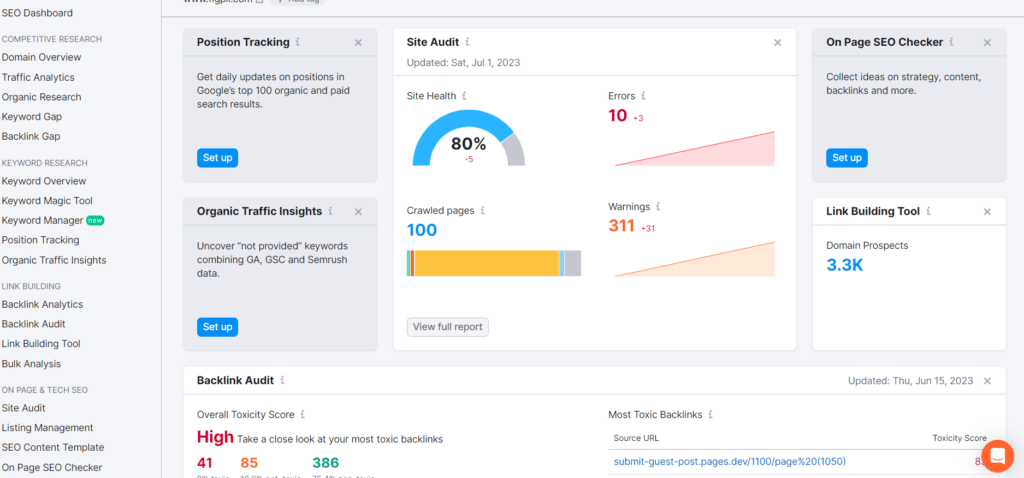Open Traffic Analytics in sidebar
The width and height of the screenshot is (1024, 478).
coord(38,77)
